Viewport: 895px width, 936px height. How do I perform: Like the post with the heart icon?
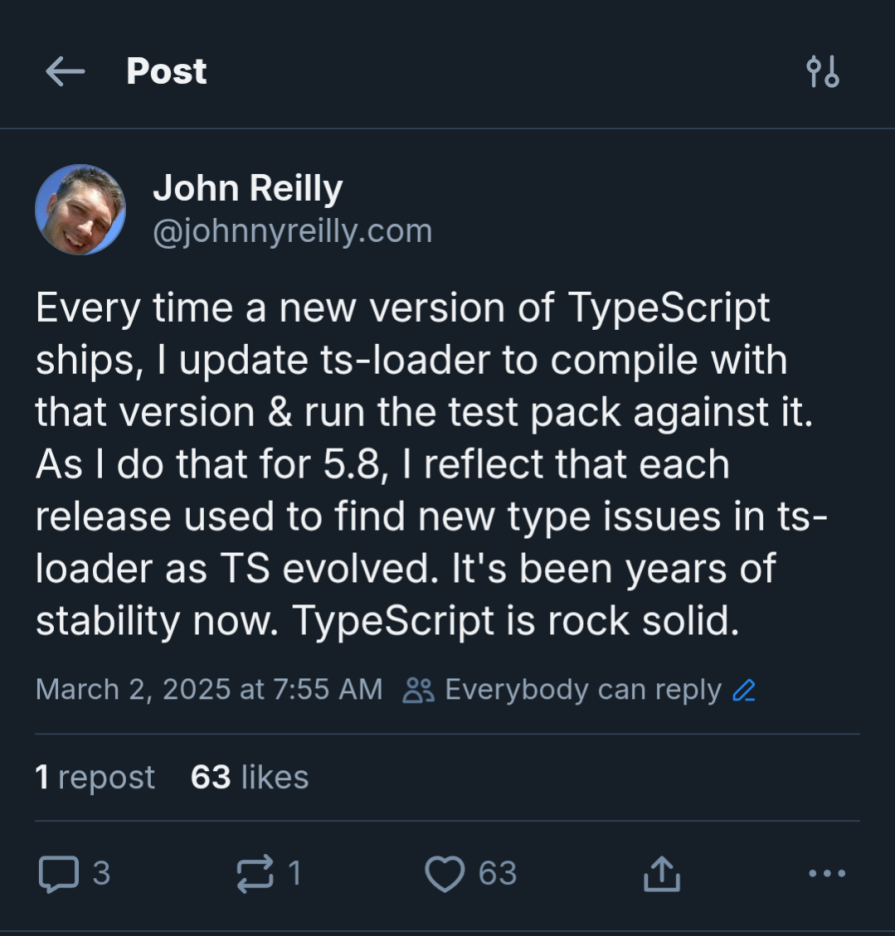pos(448,873)
